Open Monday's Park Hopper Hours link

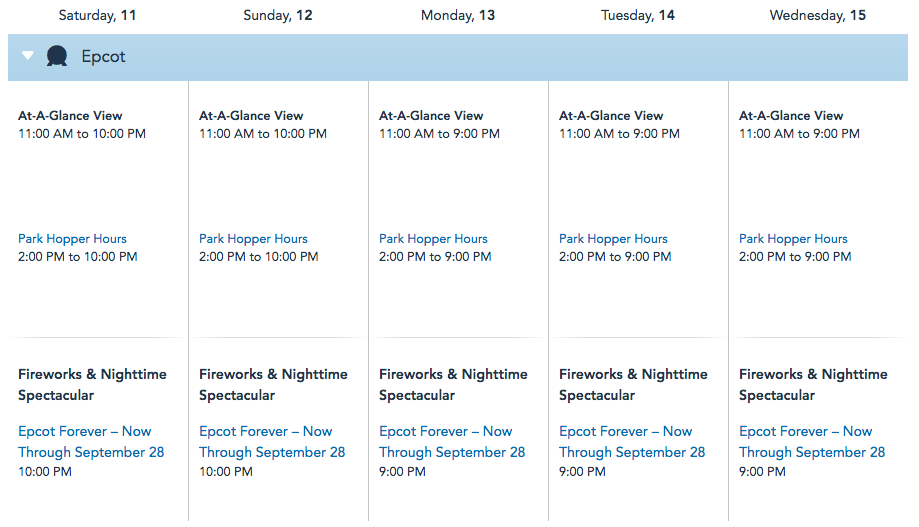[x=433, y=239]
